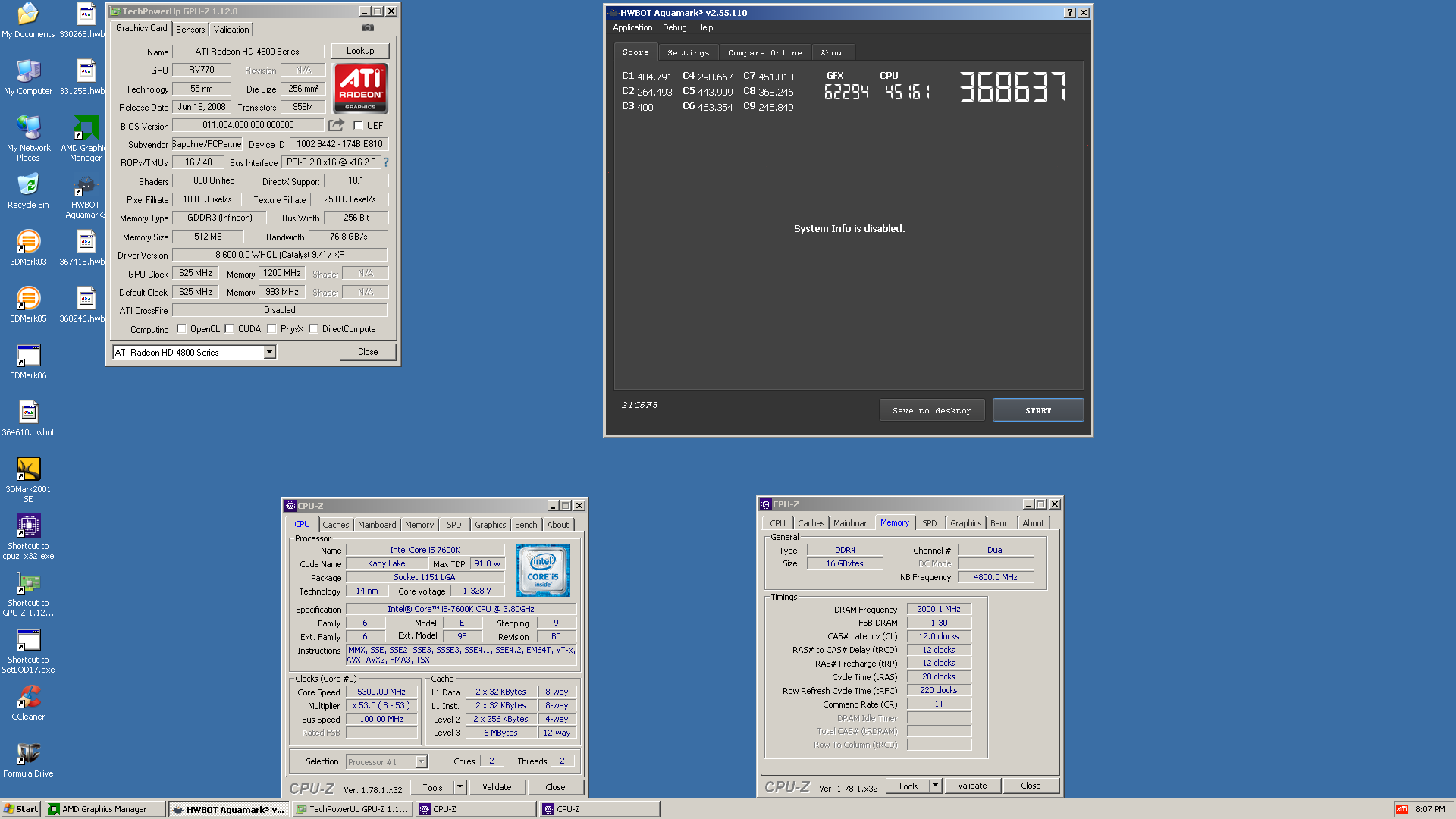Open Shortcut to cpuz_x32.exe icon
The image size is (1456, 819).
click(28, 537)
